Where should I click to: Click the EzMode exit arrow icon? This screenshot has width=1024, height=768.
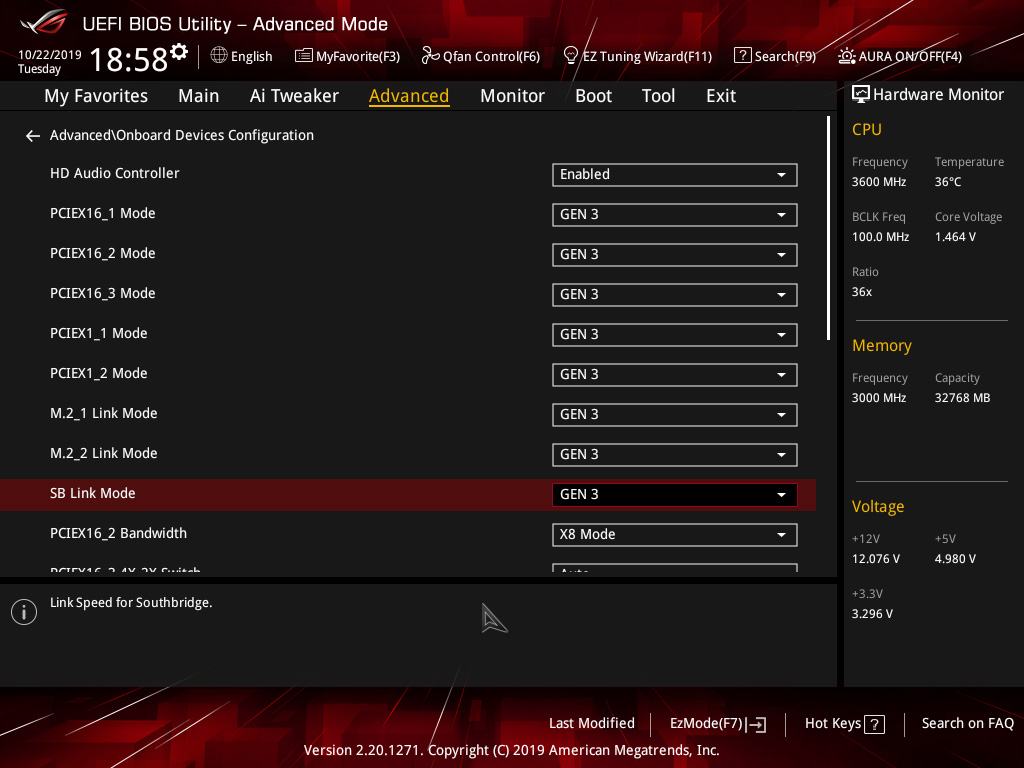(x=756, y=724)
